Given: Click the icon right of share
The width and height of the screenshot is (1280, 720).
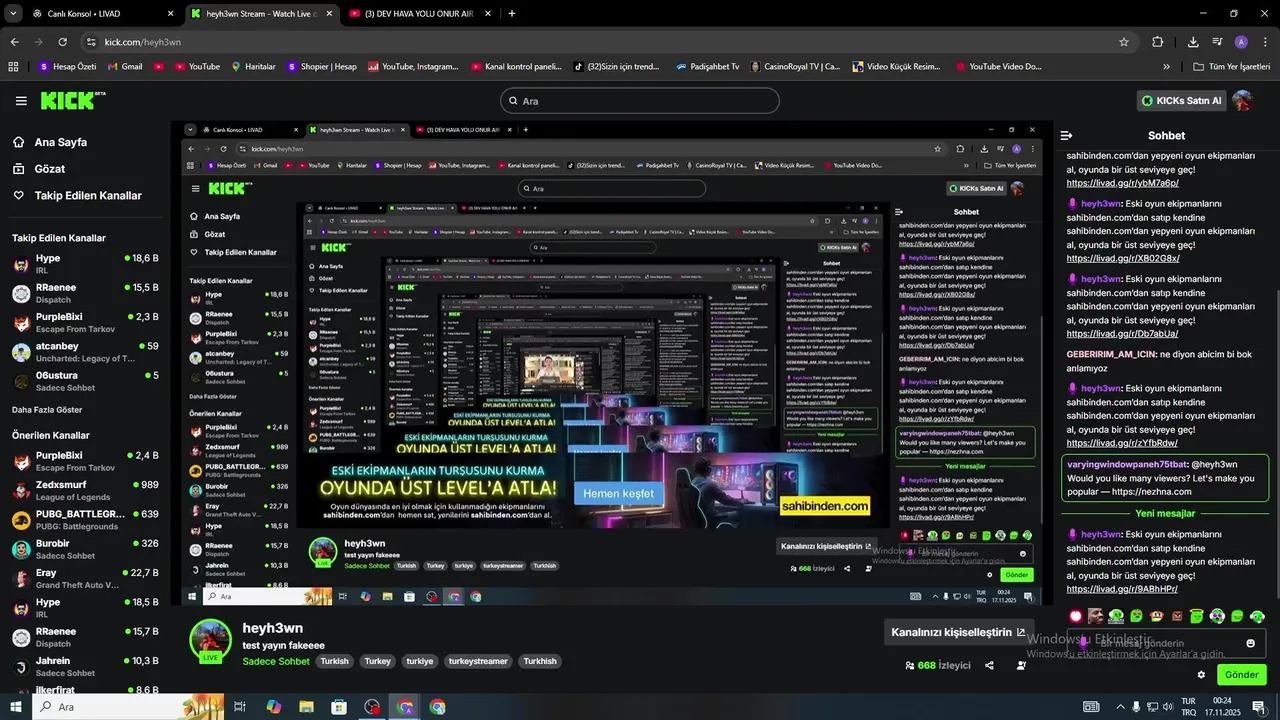Looking at the screenshot, I should [1021, 665].
